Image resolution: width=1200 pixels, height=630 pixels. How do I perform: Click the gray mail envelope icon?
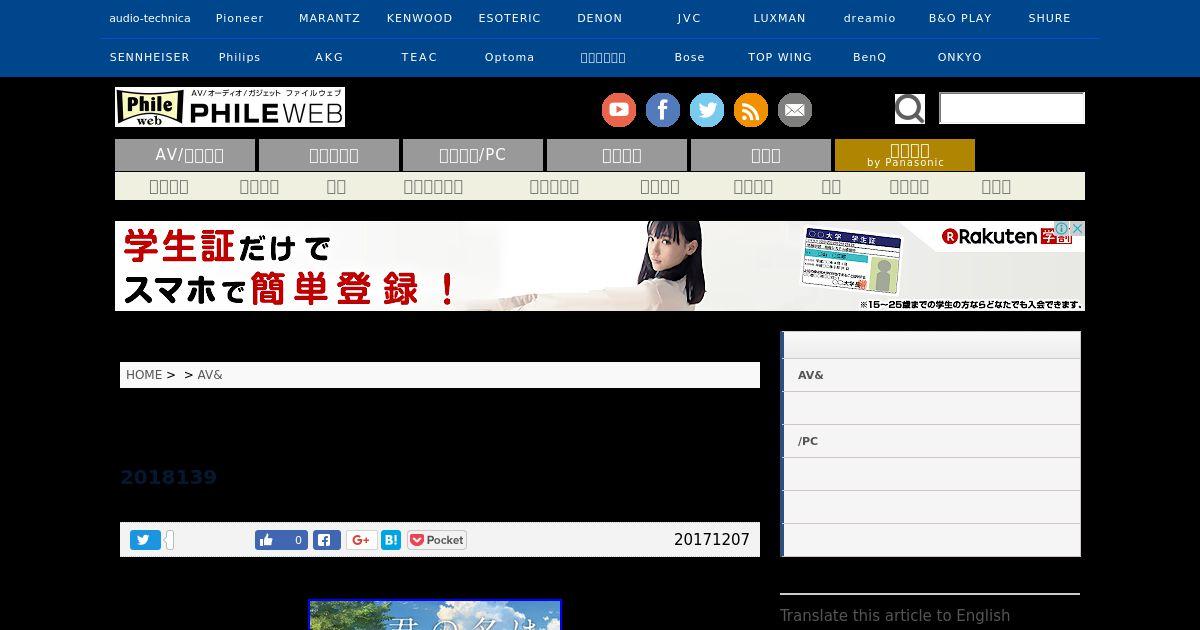[x=795, y=110]
